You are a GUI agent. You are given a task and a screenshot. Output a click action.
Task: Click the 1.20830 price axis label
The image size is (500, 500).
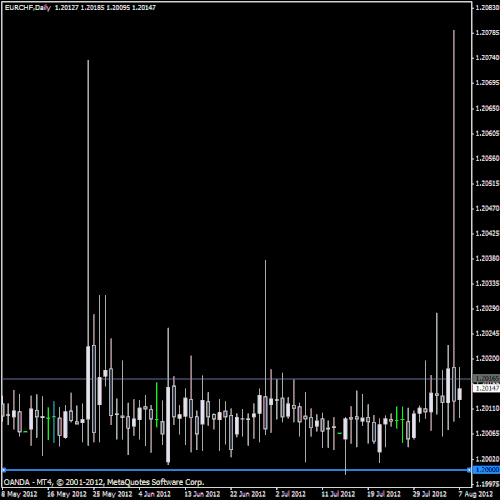tap(487, 7)
